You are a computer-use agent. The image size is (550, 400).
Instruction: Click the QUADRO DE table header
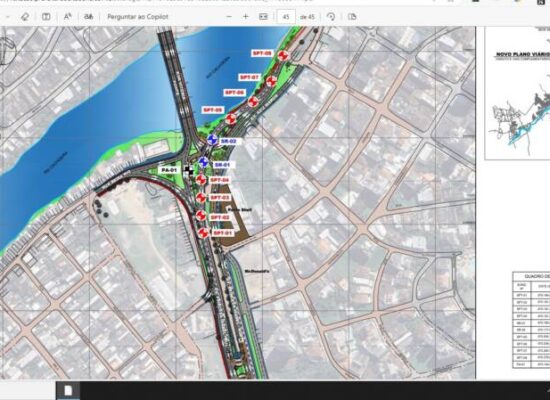(531, 276)
